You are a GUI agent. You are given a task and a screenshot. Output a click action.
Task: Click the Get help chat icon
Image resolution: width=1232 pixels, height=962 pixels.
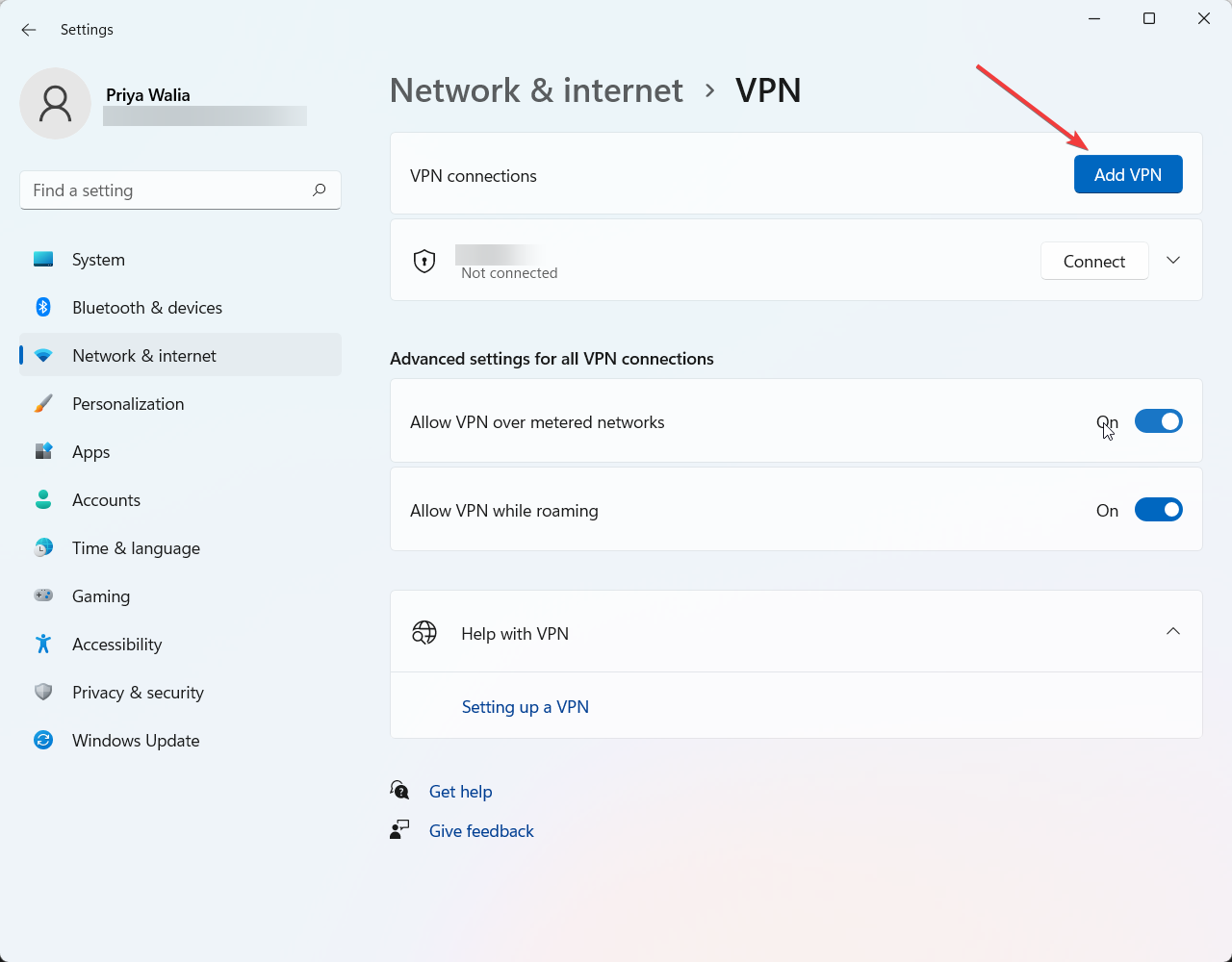click(x=399, y=790)
